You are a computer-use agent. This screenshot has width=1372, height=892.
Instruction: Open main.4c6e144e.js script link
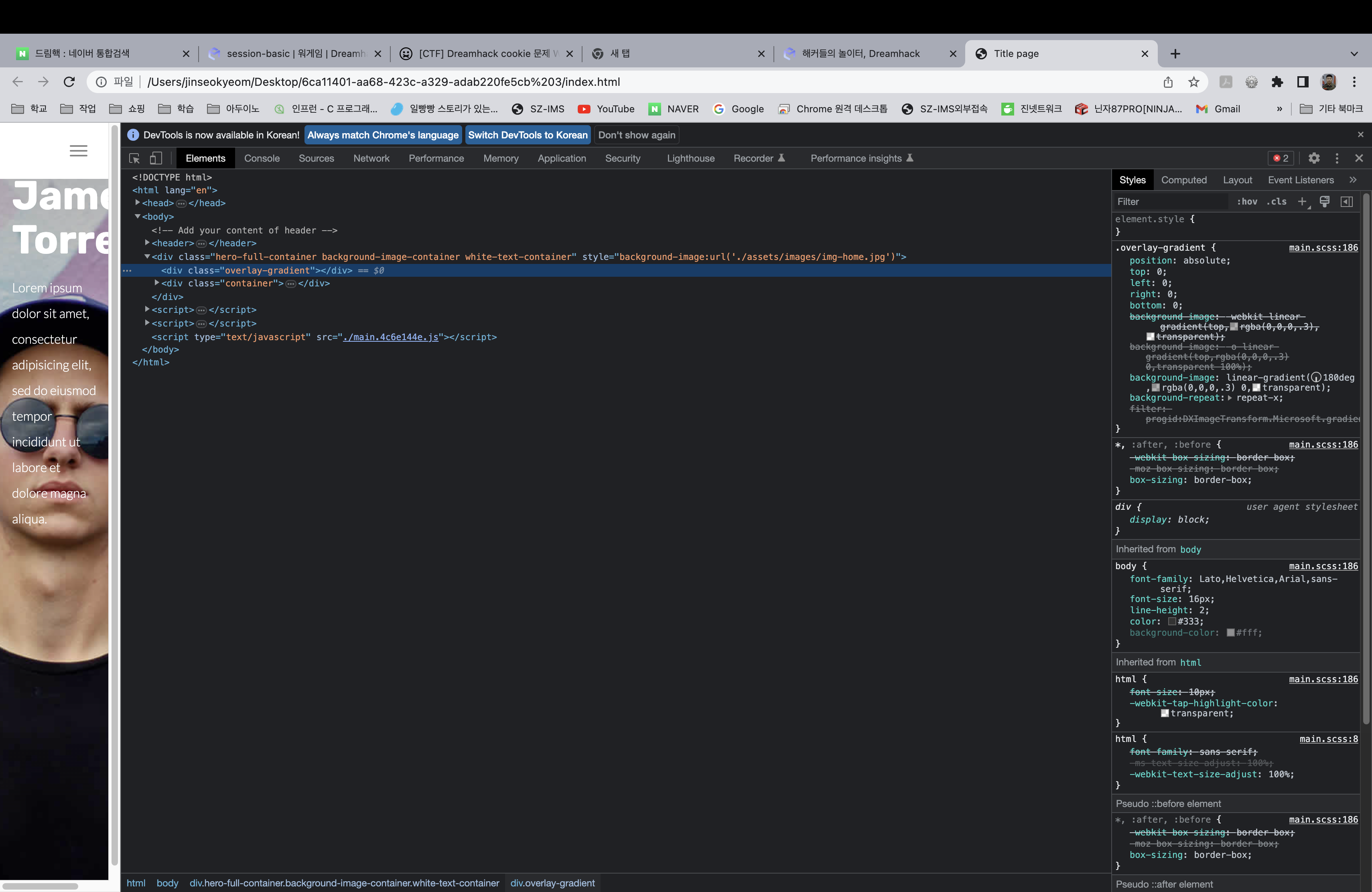pos(390,337)
